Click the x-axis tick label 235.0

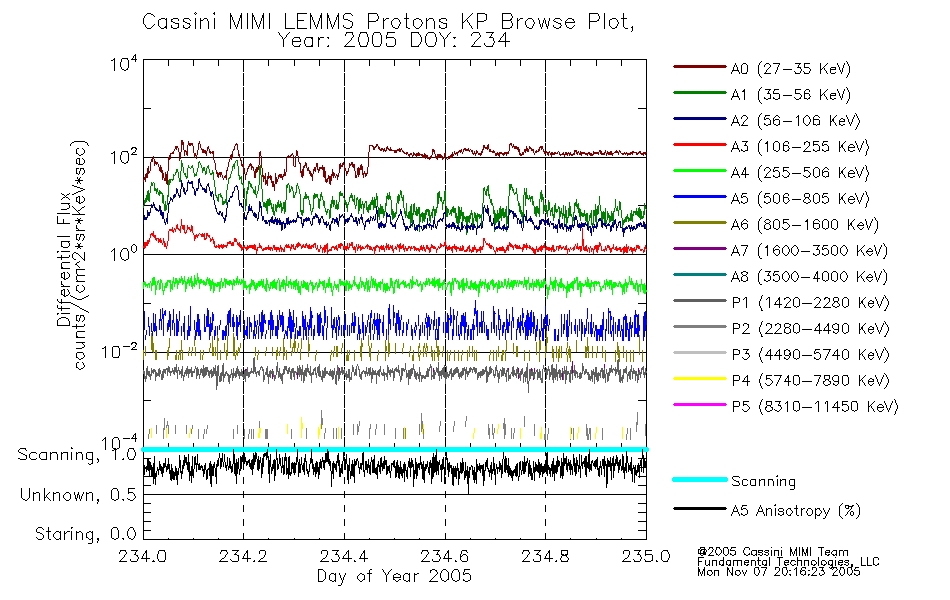pos(646,556)
